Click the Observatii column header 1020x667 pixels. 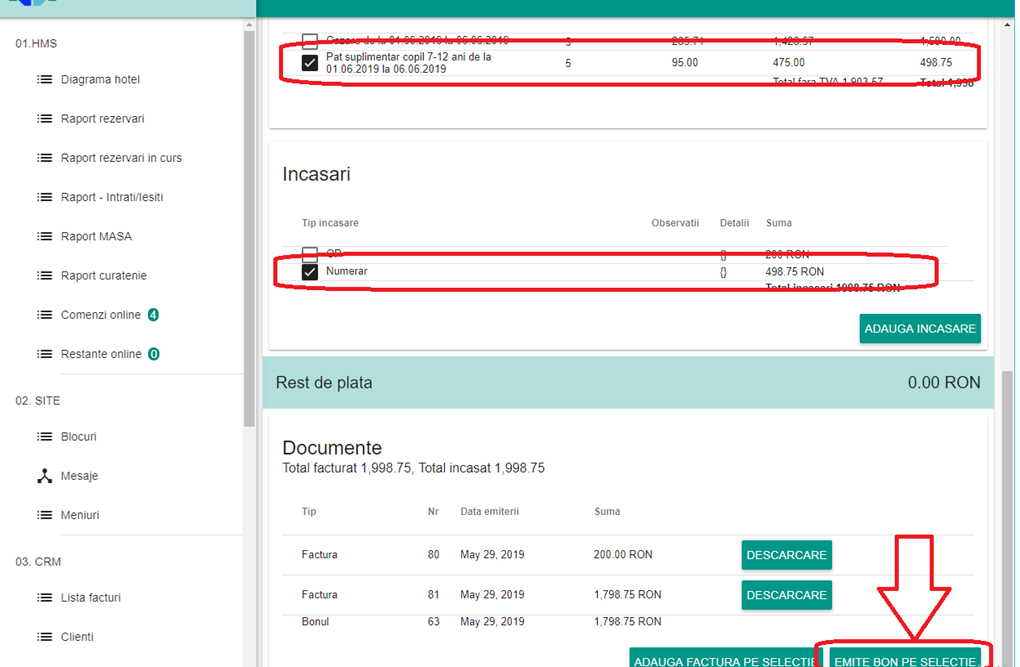tap(675, 223)
